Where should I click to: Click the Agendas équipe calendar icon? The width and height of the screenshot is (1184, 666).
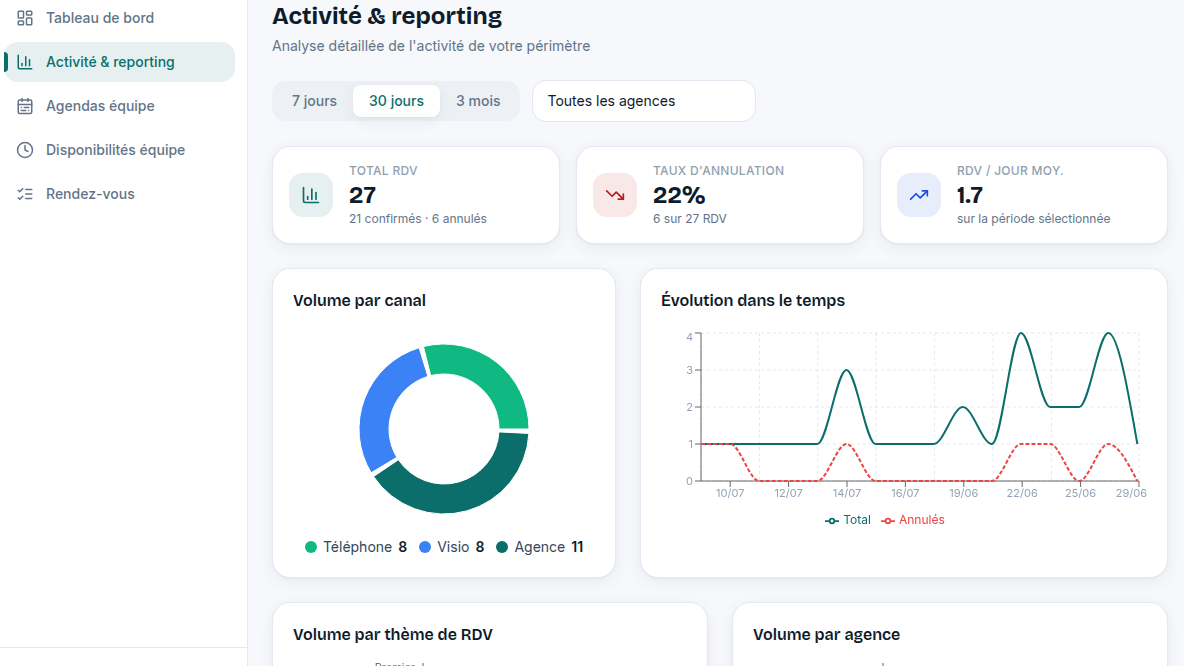click(25, 106)
